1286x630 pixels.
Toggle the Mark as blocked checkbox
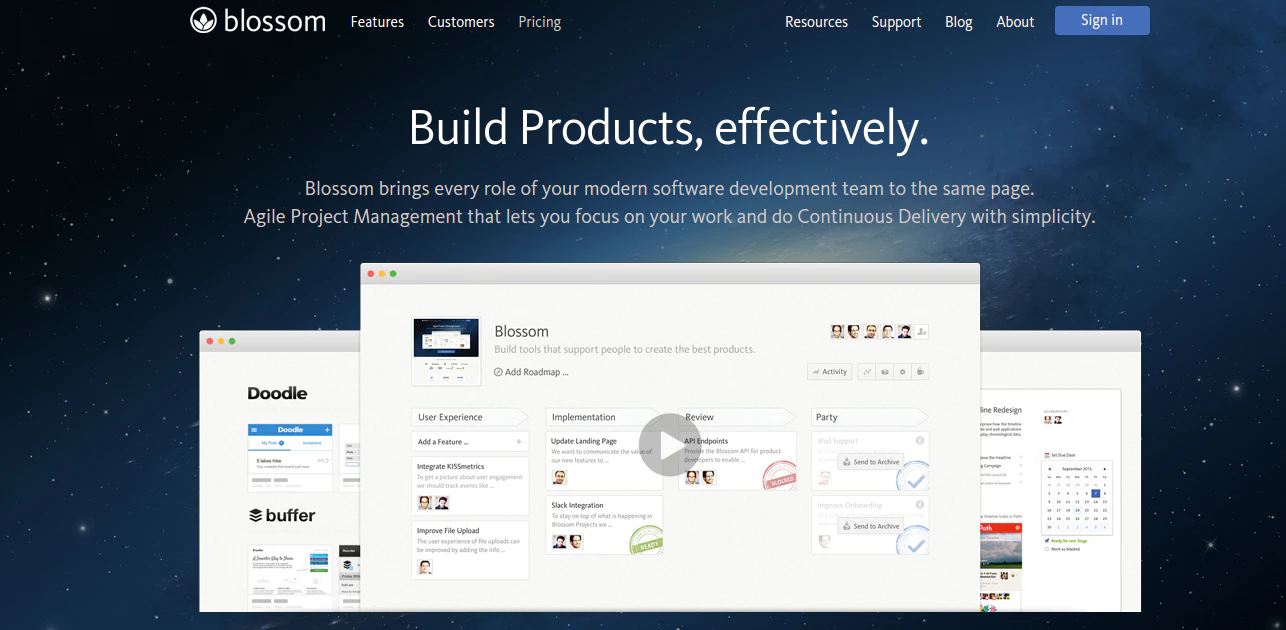coord(1046,549)
